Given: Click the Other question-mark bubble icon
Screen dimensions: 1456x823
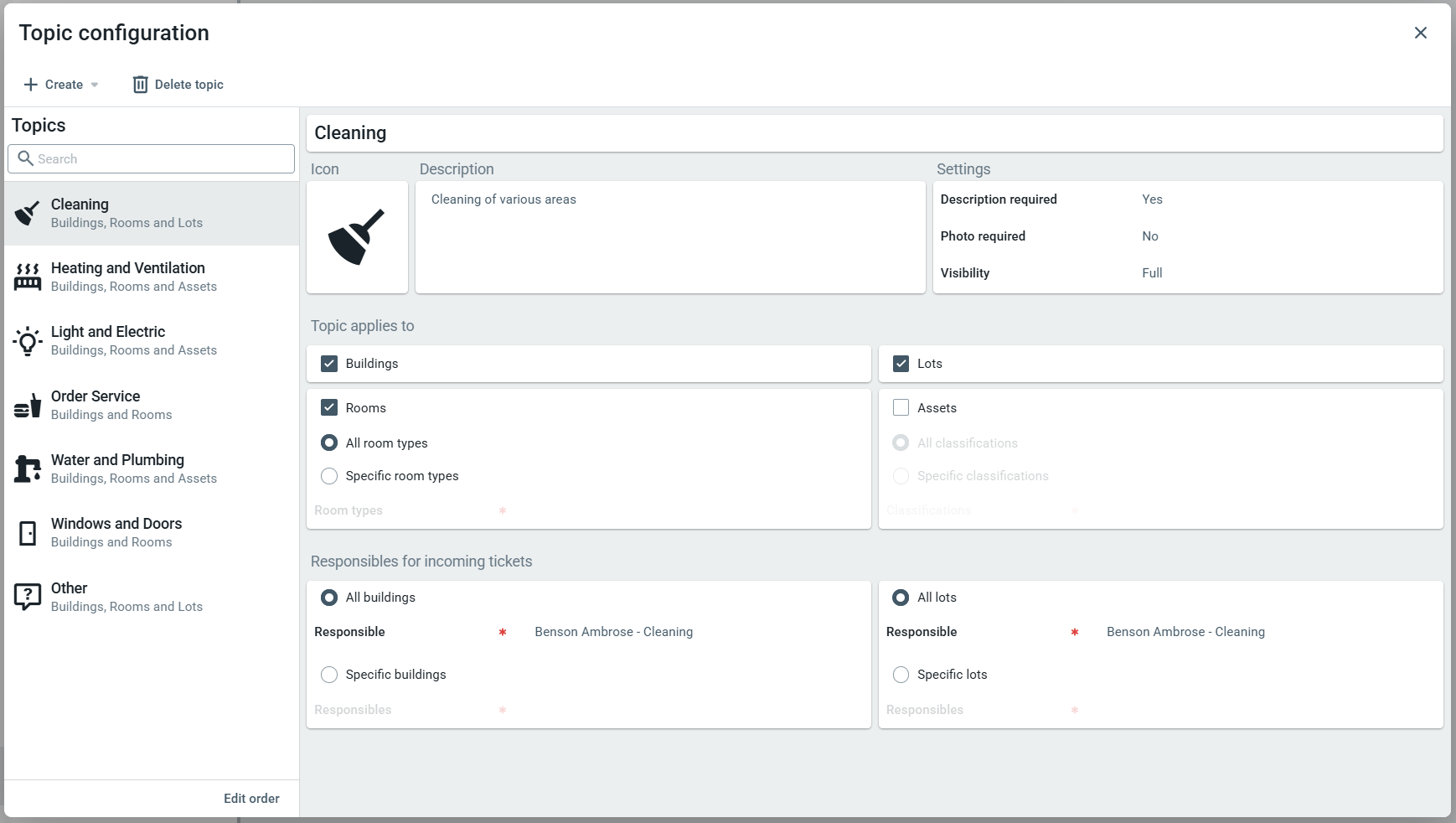Looking at the screenshot, I should click(x=28, y=597).
